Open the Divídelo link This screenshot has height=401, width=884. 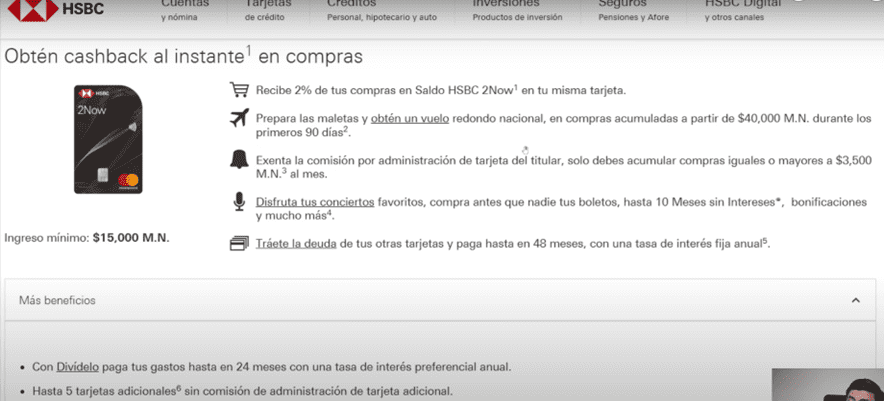77,367
